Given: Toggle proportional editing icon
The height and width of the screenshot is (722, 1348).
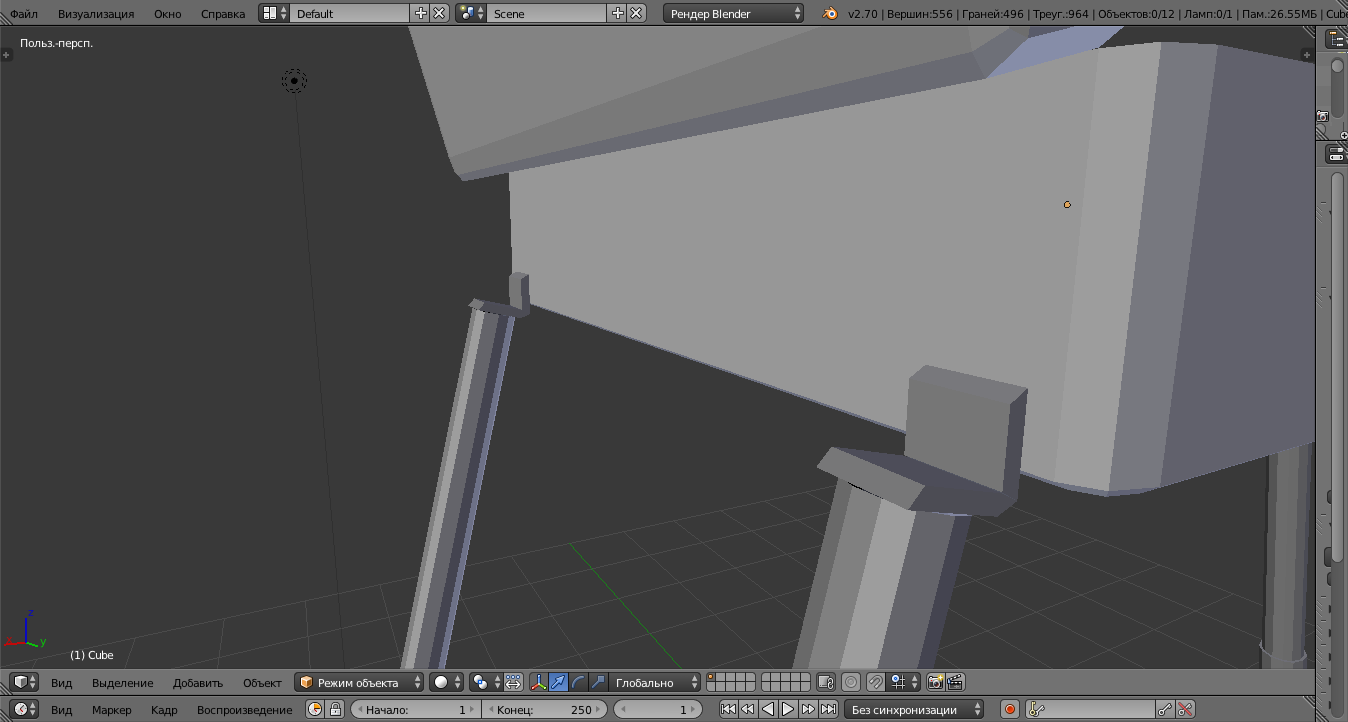Looking at the screenshot, I should click(x=851, y=682).
